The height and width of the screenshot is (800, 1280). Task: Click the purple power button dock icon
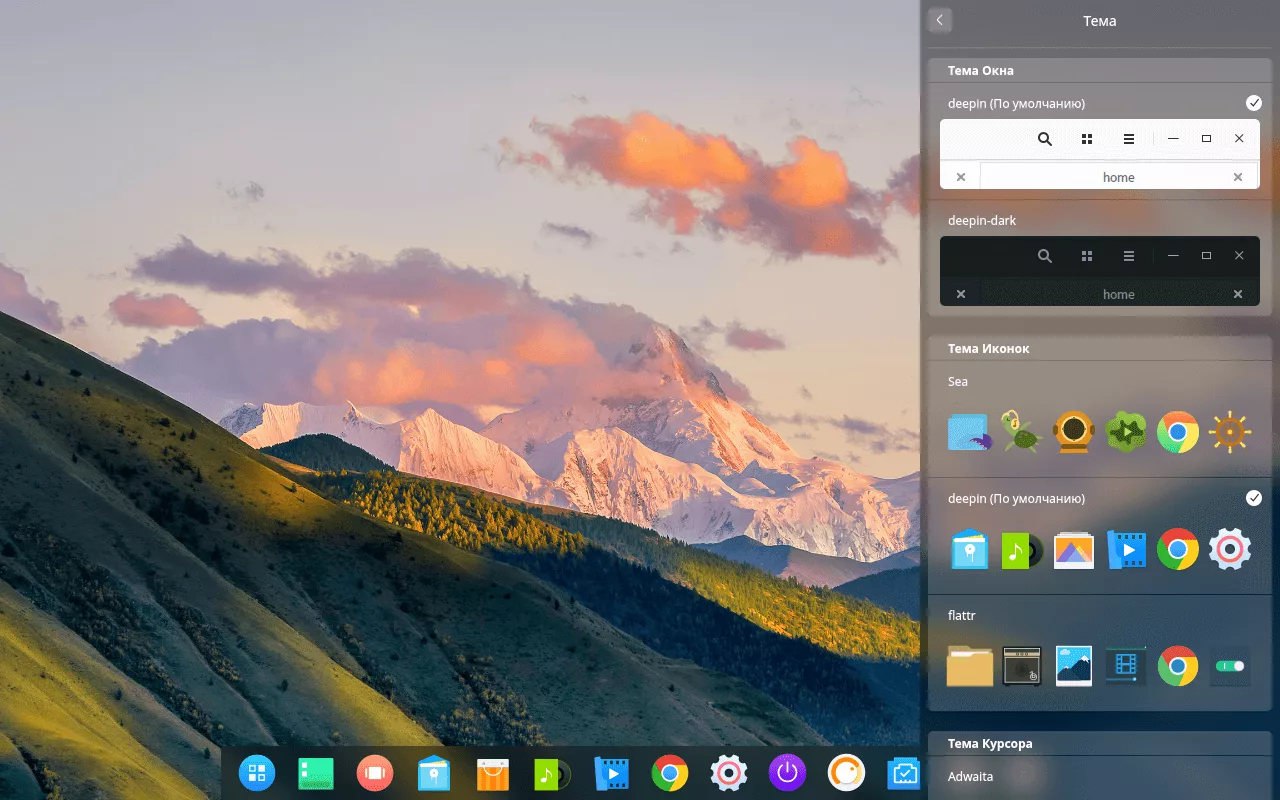coord(788,772)
